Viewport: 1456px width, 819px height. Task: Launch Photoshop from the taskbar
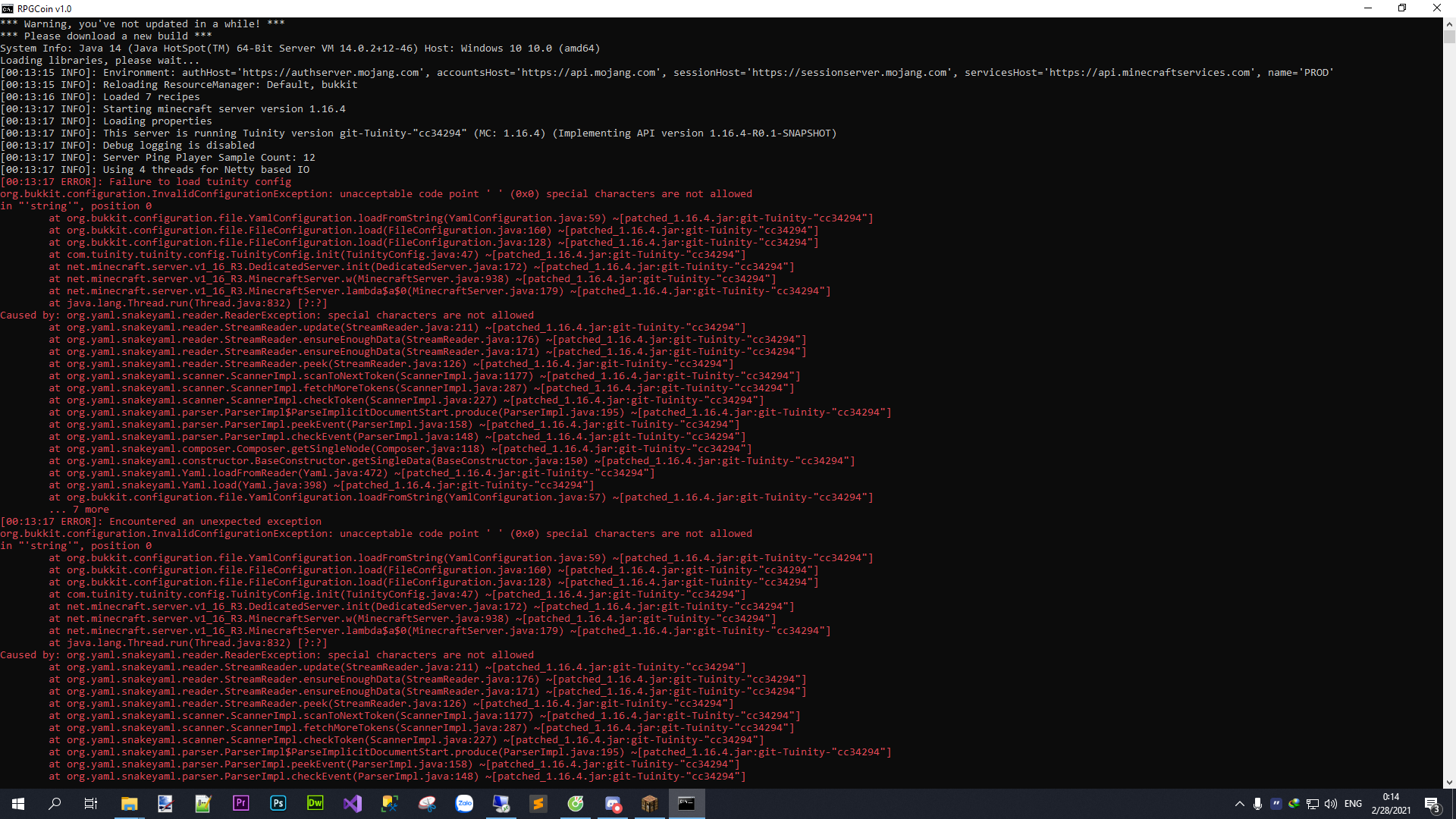[278, 804]
